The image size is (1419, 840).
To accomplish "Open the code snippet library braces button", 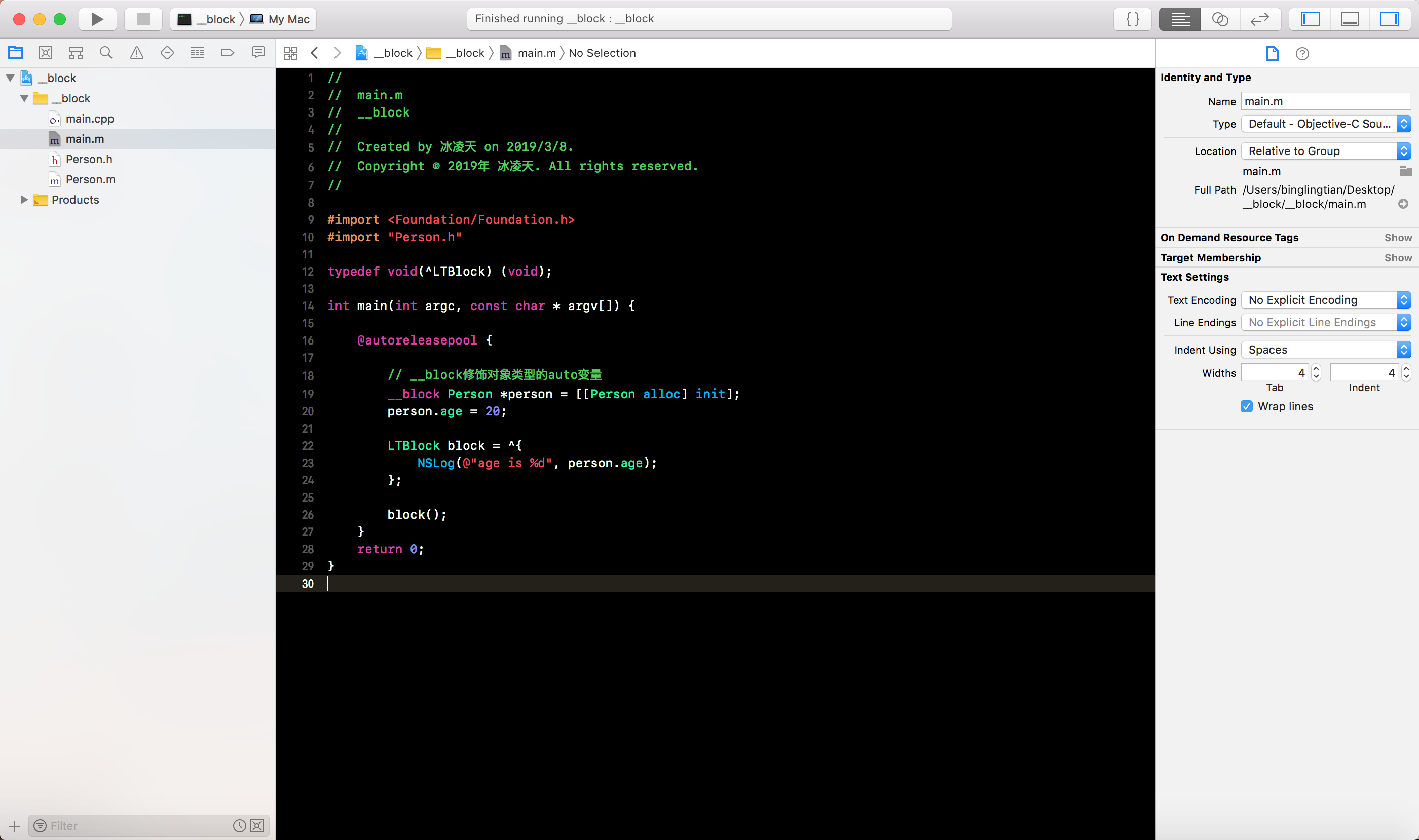I will (x=1133, y=19).
